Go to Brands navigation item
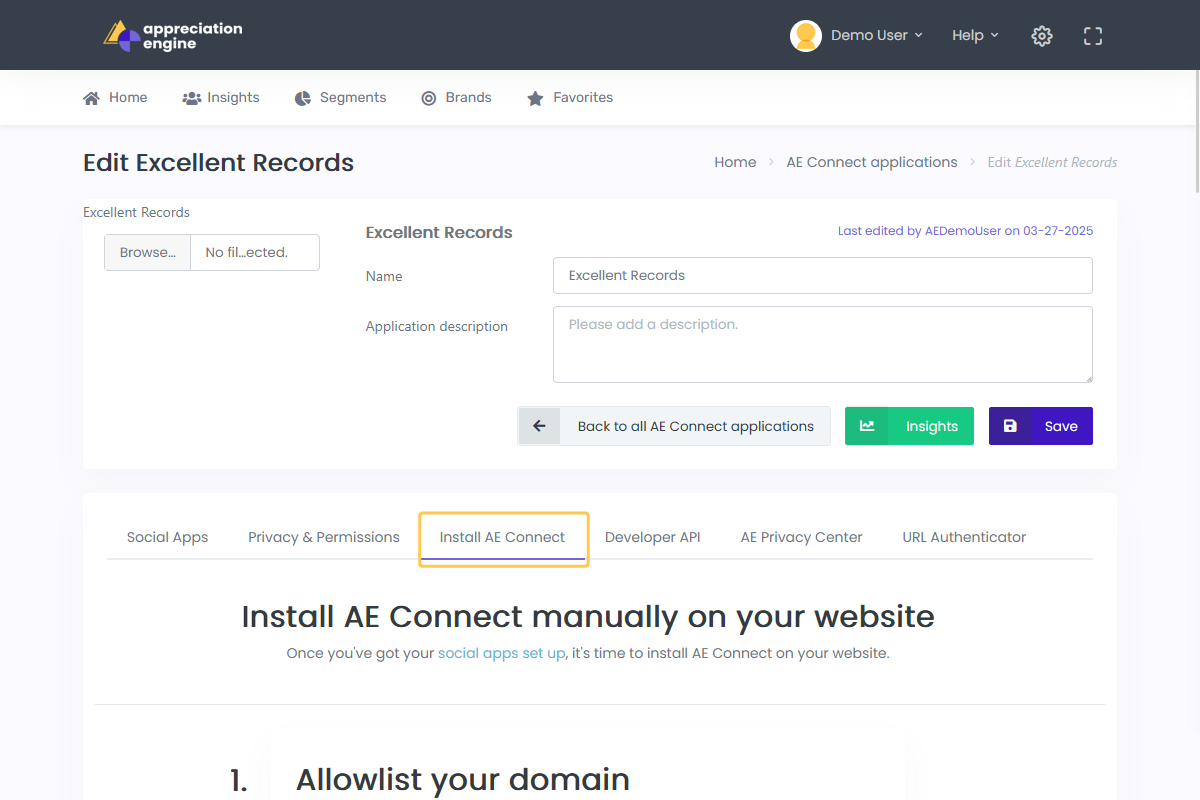 pyautogui.click(x=456, y=97)
